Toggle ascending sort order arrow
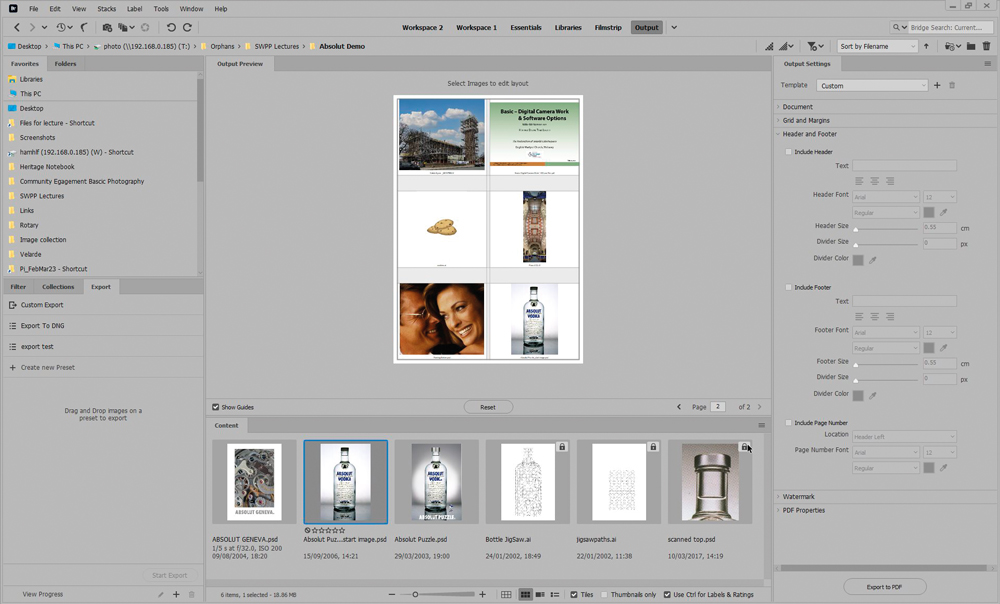 [x=926, y=47]
